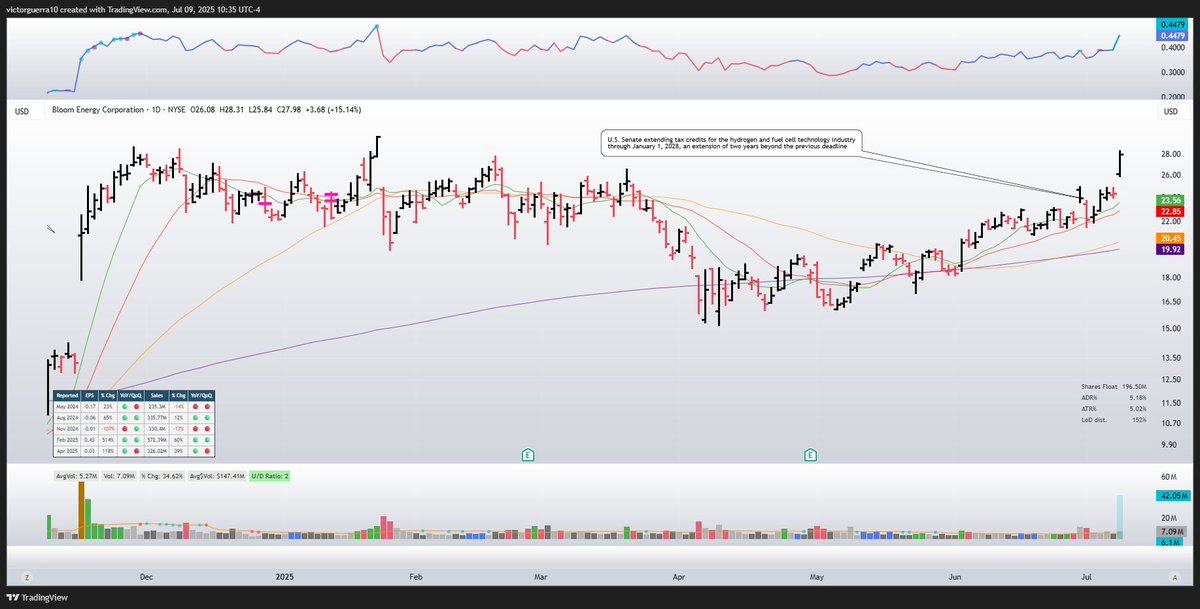Click the Dec label on the time axis
Image resolution: width=1200 pixels, height=609 pixels.
146,577
